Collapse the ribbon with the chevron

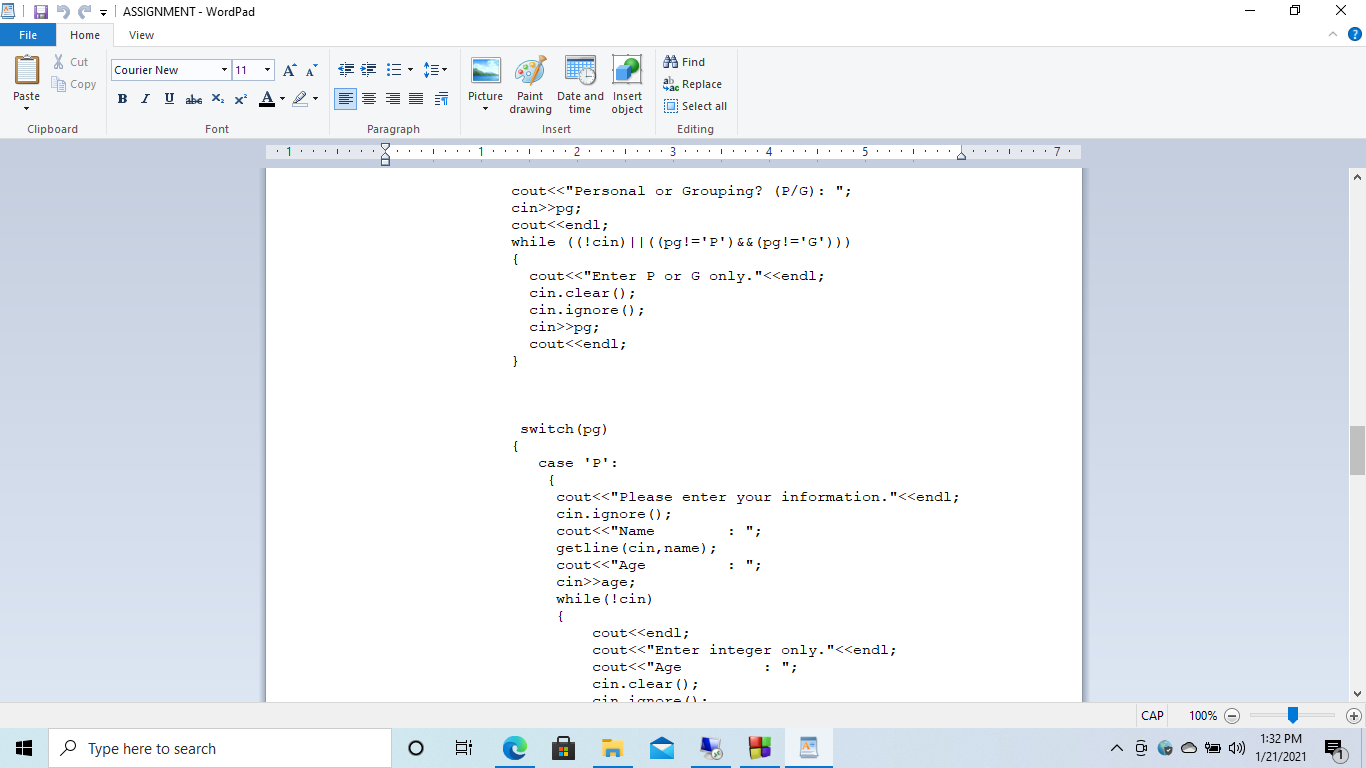coord(1332,34)
